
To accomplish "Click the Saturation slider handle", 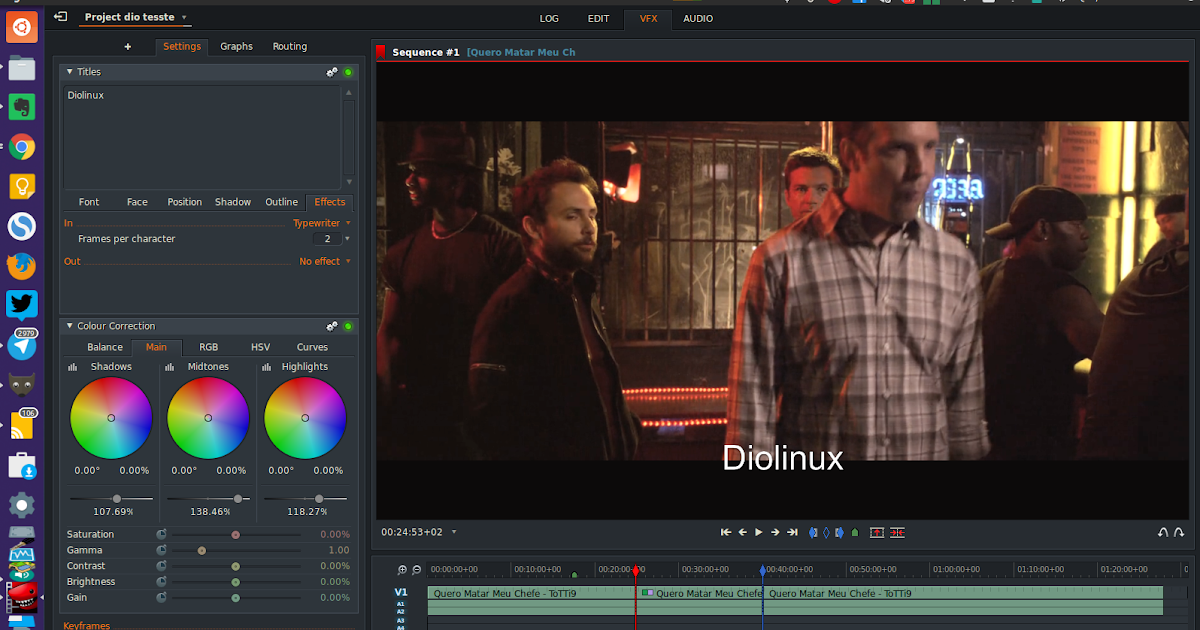I will (236, 535).
